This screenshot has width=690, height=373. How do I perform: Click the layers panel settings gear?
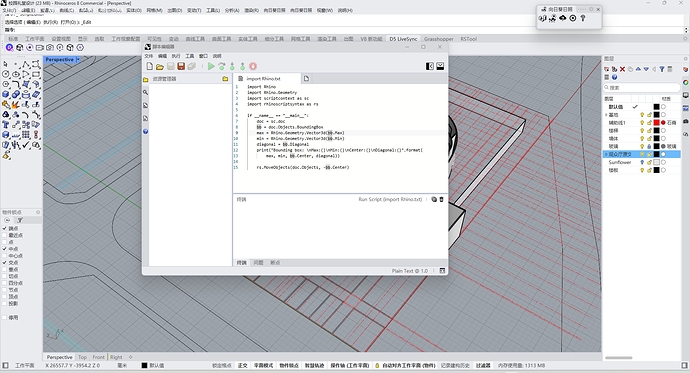(686, 58)
